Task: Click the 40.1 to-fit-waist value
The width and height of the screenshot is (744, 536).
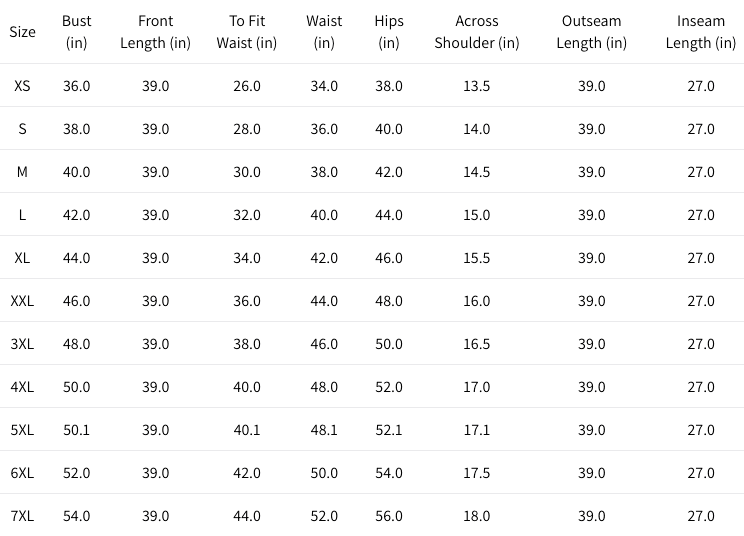Action: (x=246, y=430)
